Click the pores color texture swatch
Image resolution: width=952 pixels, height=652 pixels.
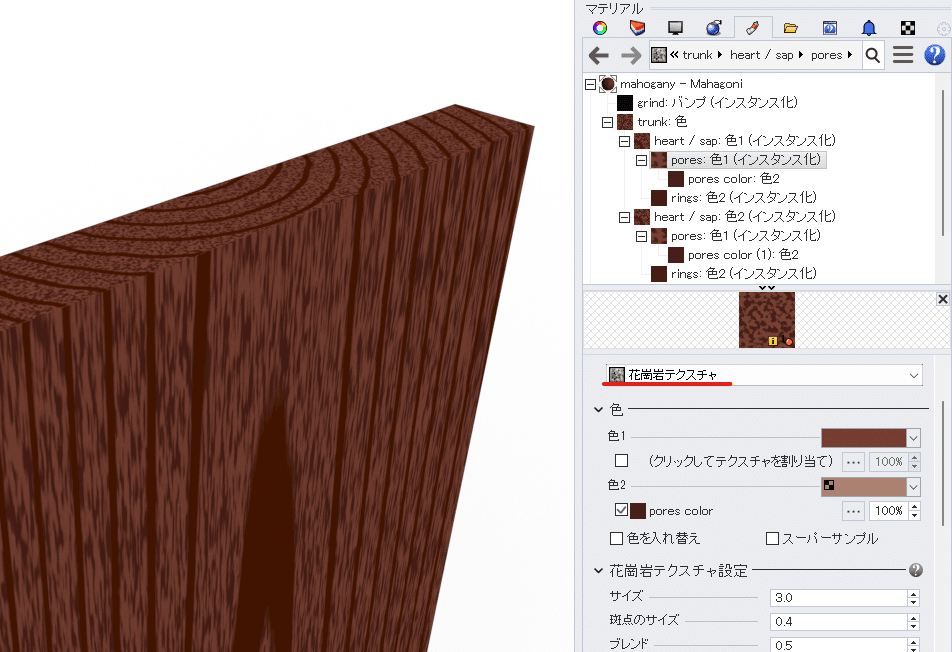[638, 511]
